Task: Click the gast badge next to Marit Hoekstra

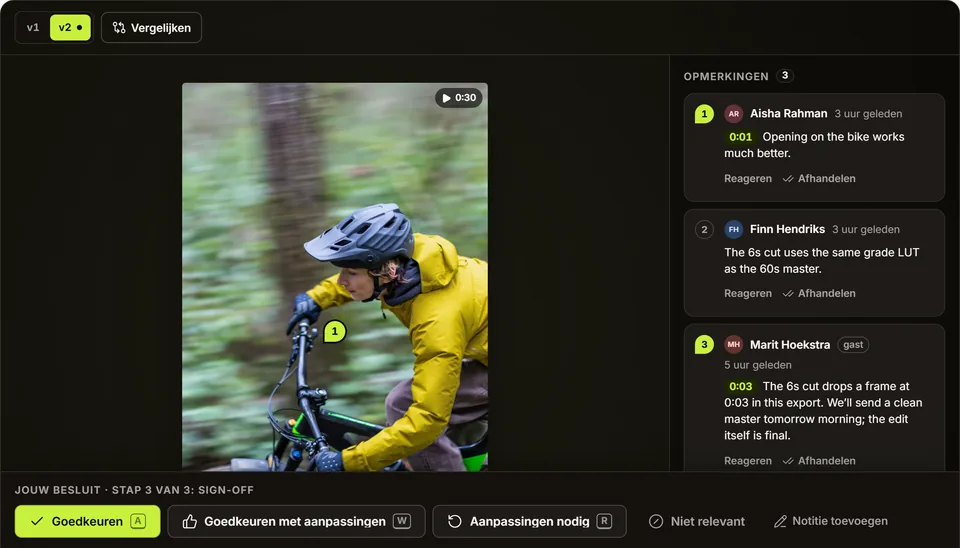Action: (853, 345)
